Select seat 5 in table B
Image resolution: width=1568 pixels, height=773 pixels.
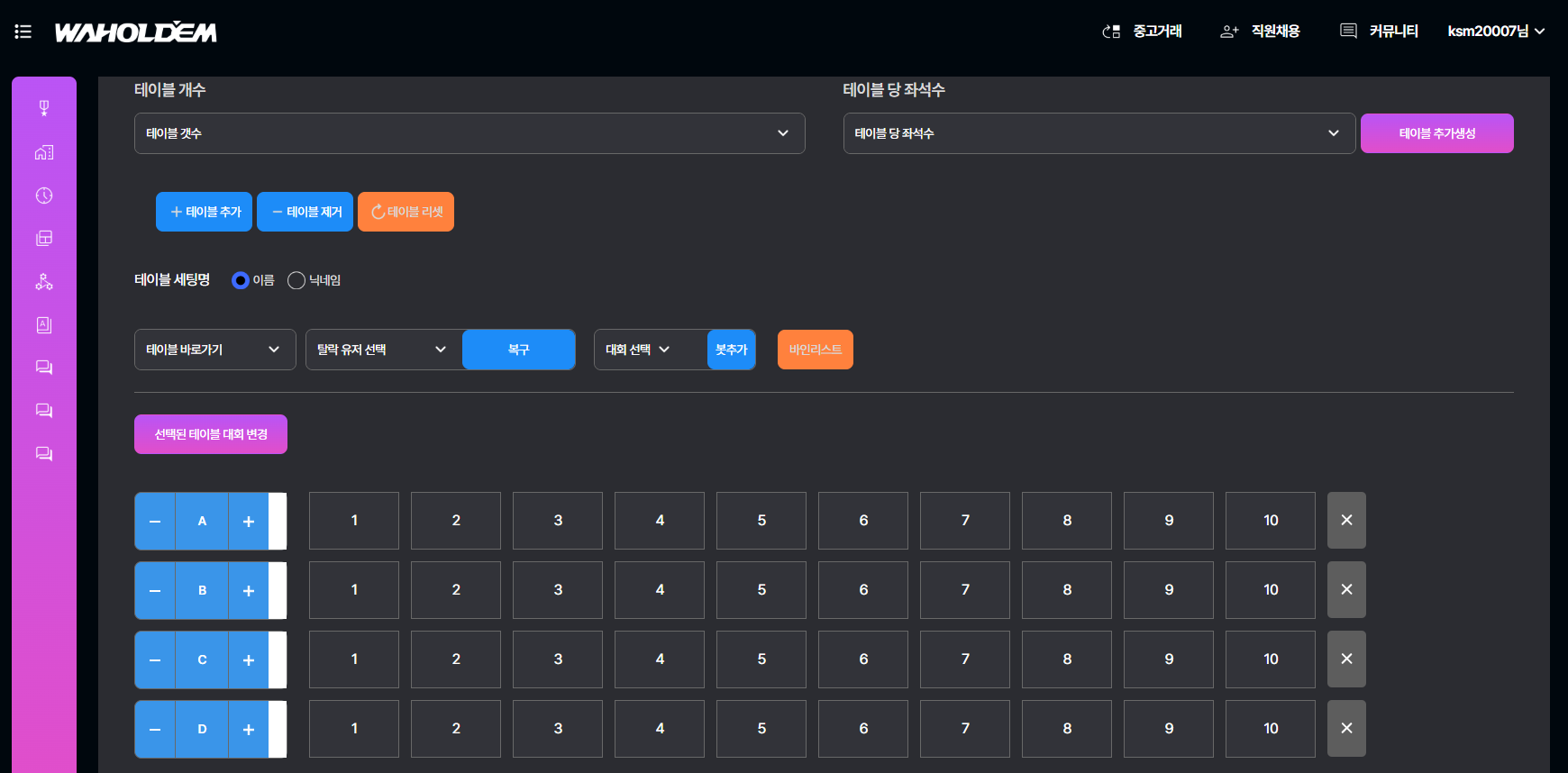(x=761, y=590)
